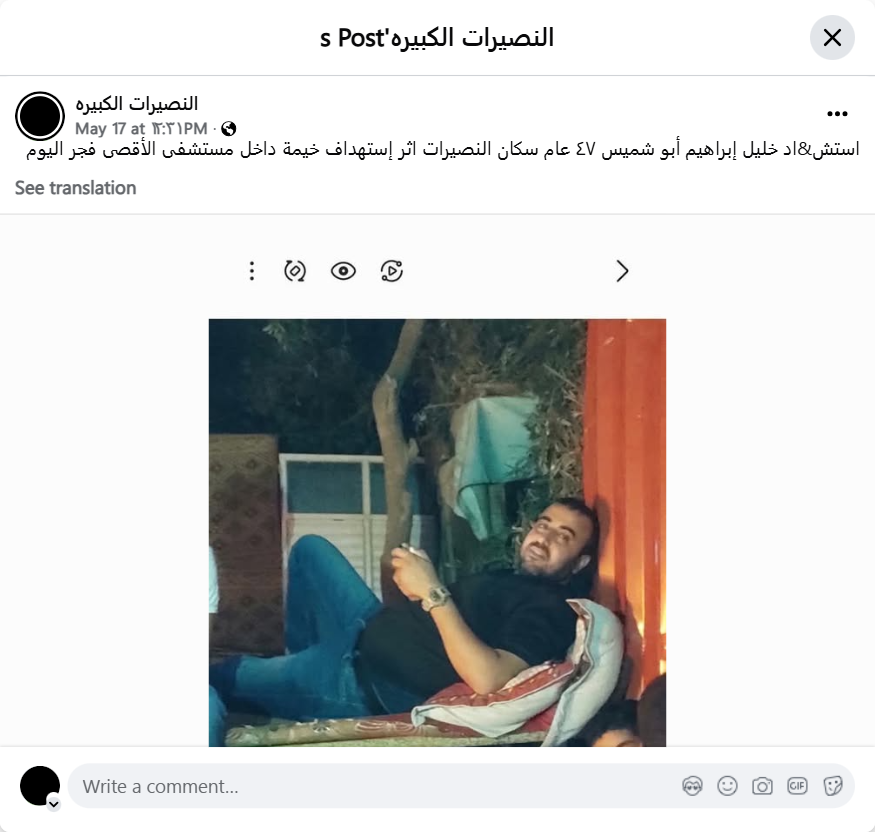Click the replay play-circle icon above photo
This screenshot has width=875, height=832.
392,271
